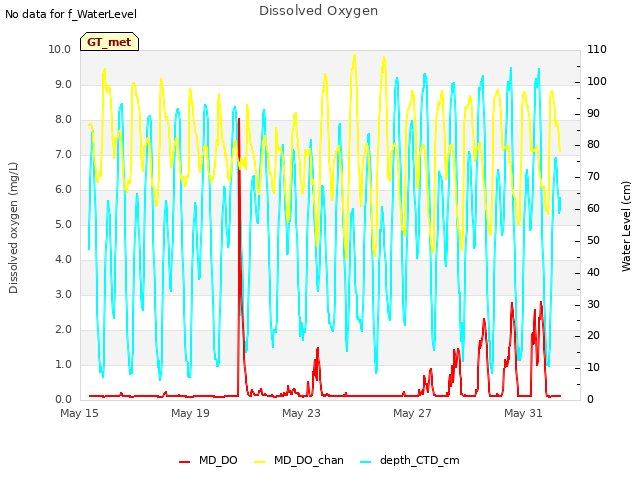Screen dimensions: 640x480
Task: Click the May 23 date tick label
Action: point(301,413)
